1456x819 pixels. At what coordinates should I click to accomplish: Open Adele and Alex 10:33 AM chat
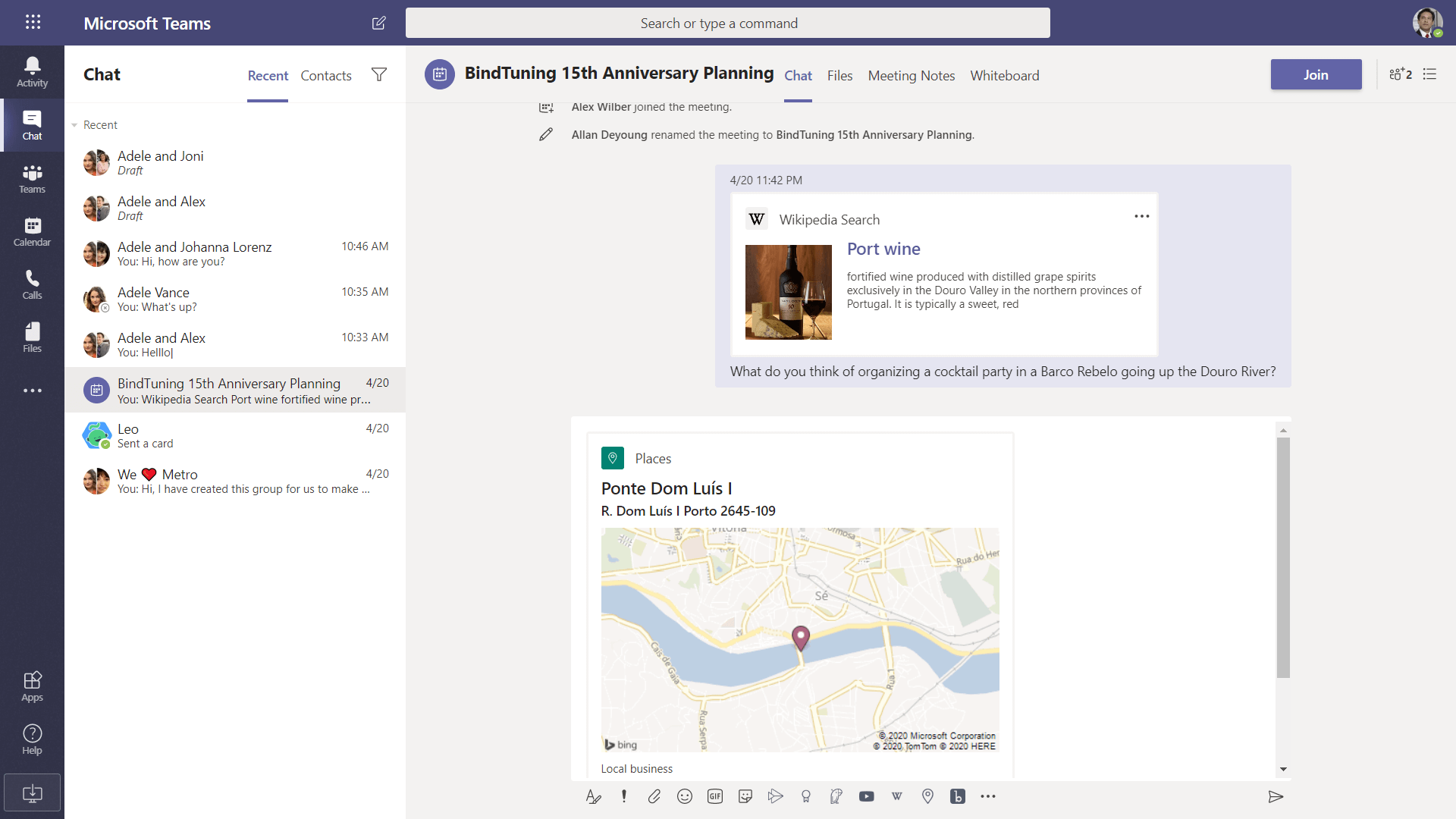tap(235, 344)
